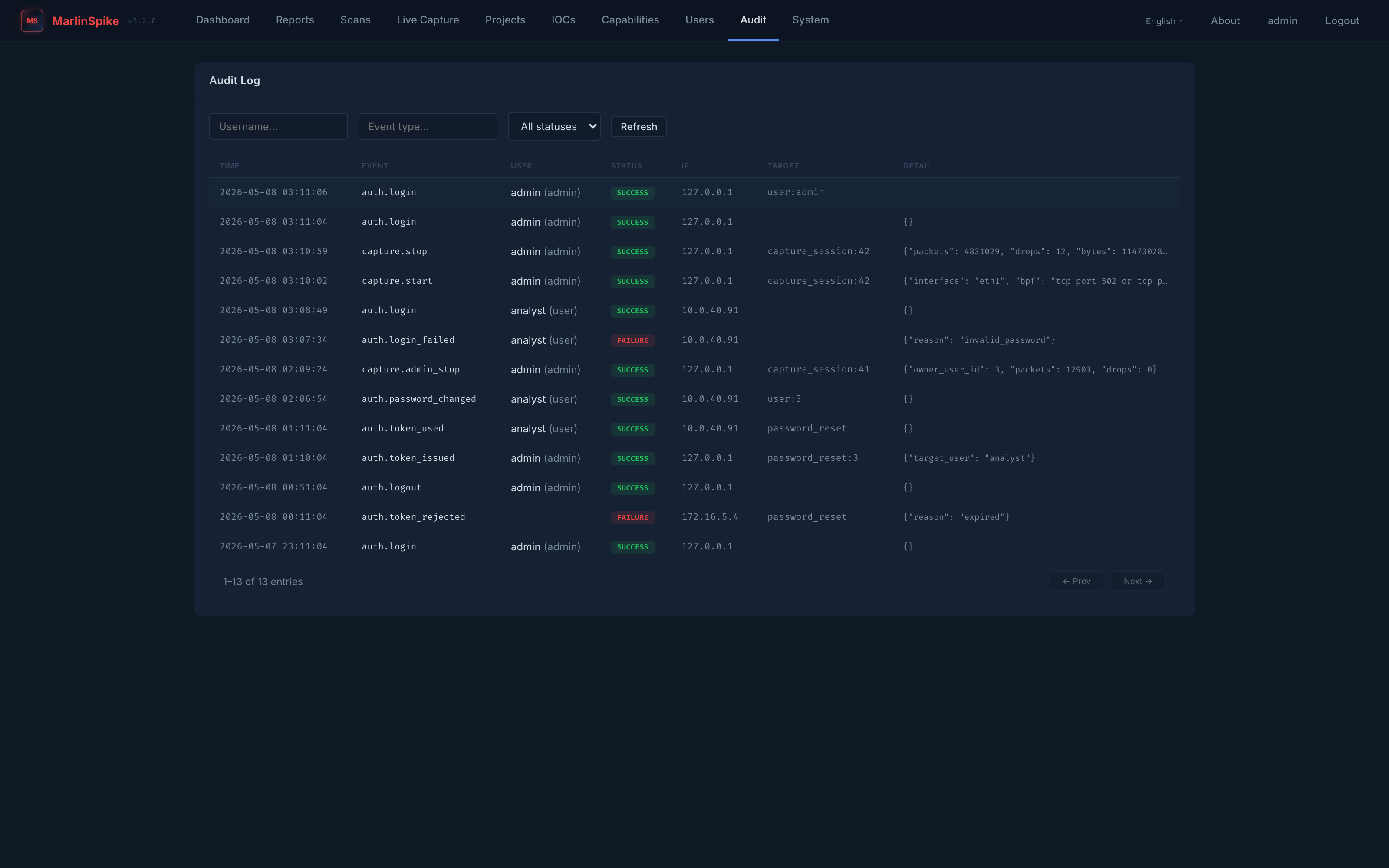The width and height of the screenshot is (1389, 868).
Task: Focus the Event type filter field
Action: [428, 126]
